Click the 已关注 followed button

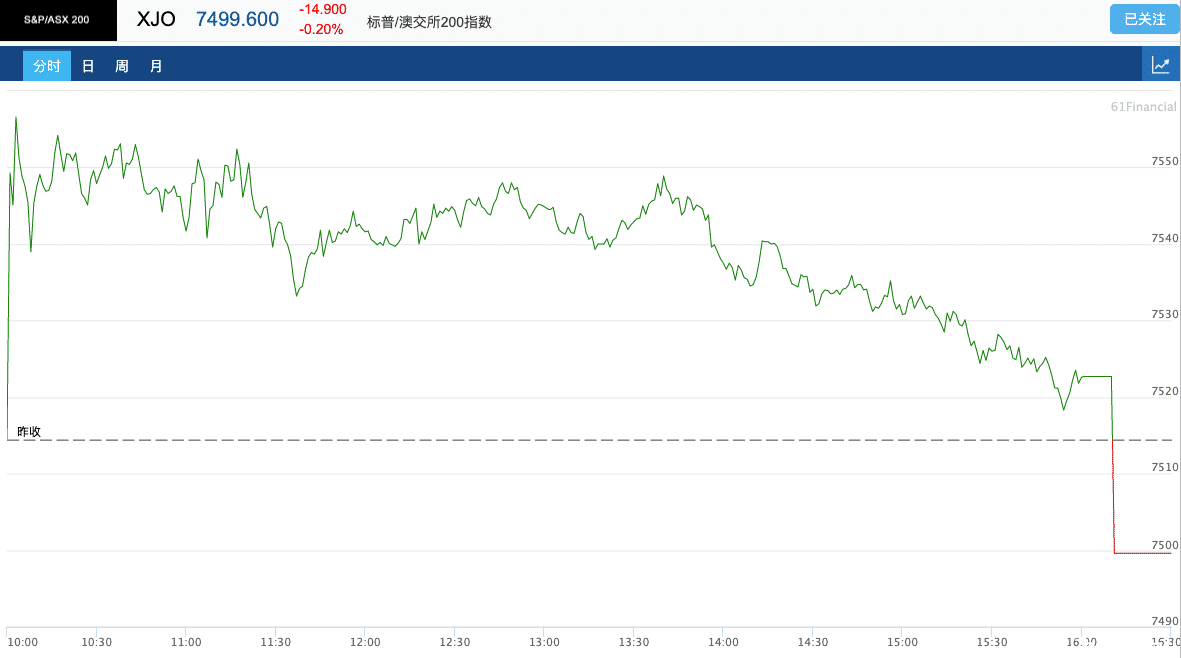coord(1144,19)
